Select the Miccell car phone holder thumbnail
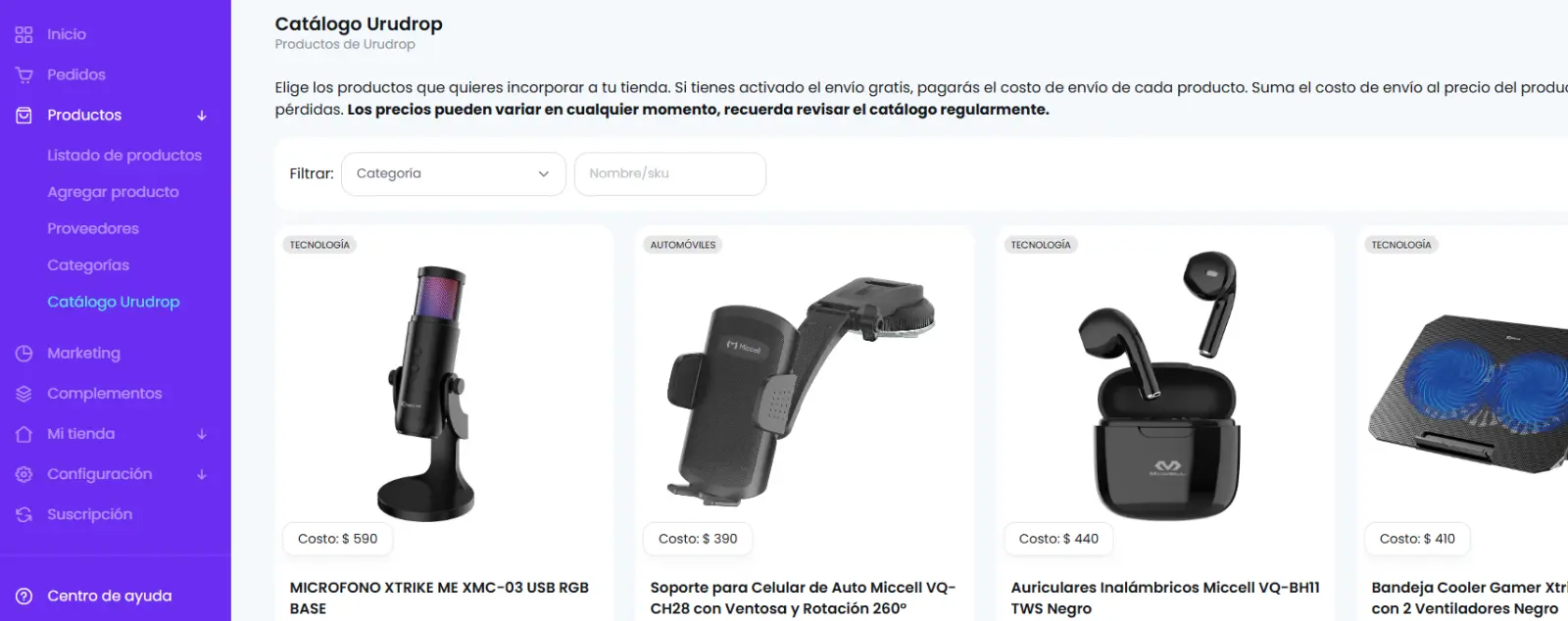Screen dimensions: 1568x621 coord(801,389)
